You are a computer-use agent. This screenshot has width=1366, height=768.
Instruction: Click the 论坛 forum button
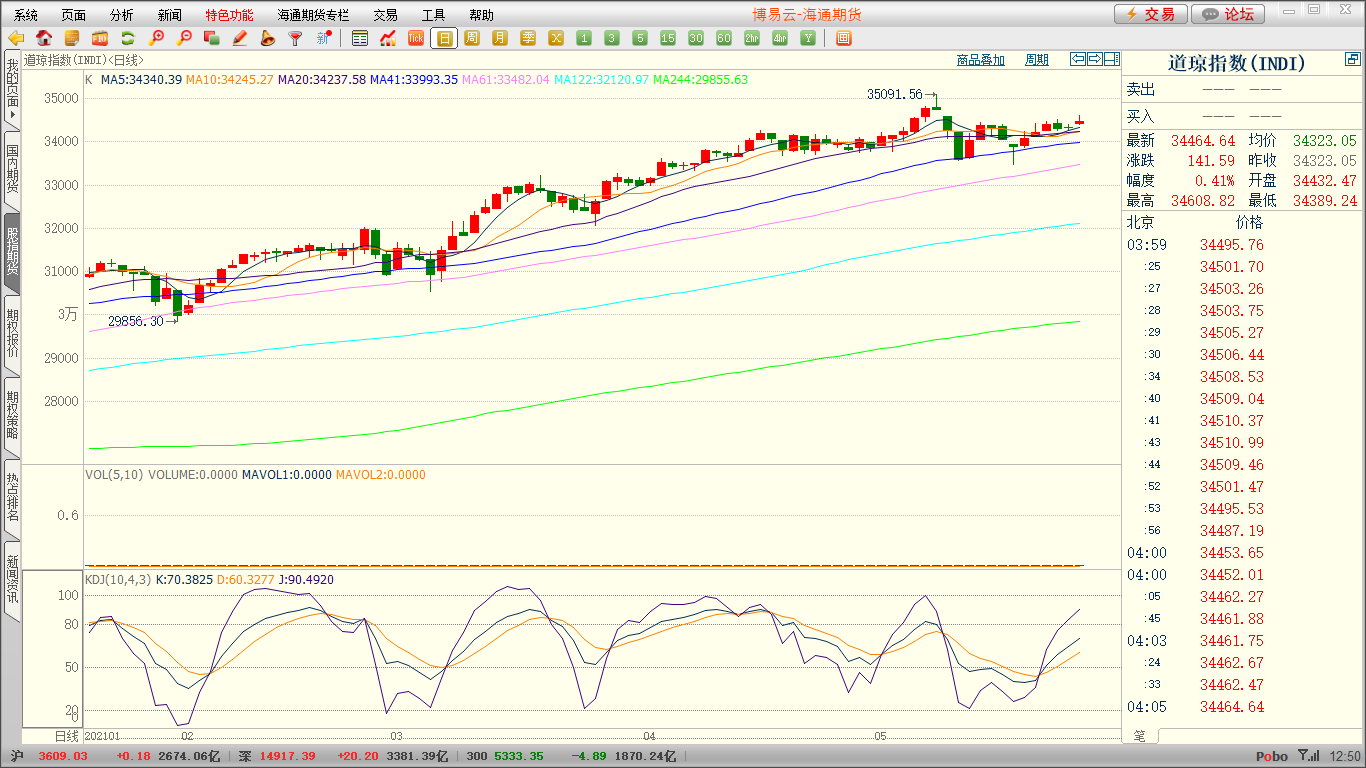(x=1229, y=14)
